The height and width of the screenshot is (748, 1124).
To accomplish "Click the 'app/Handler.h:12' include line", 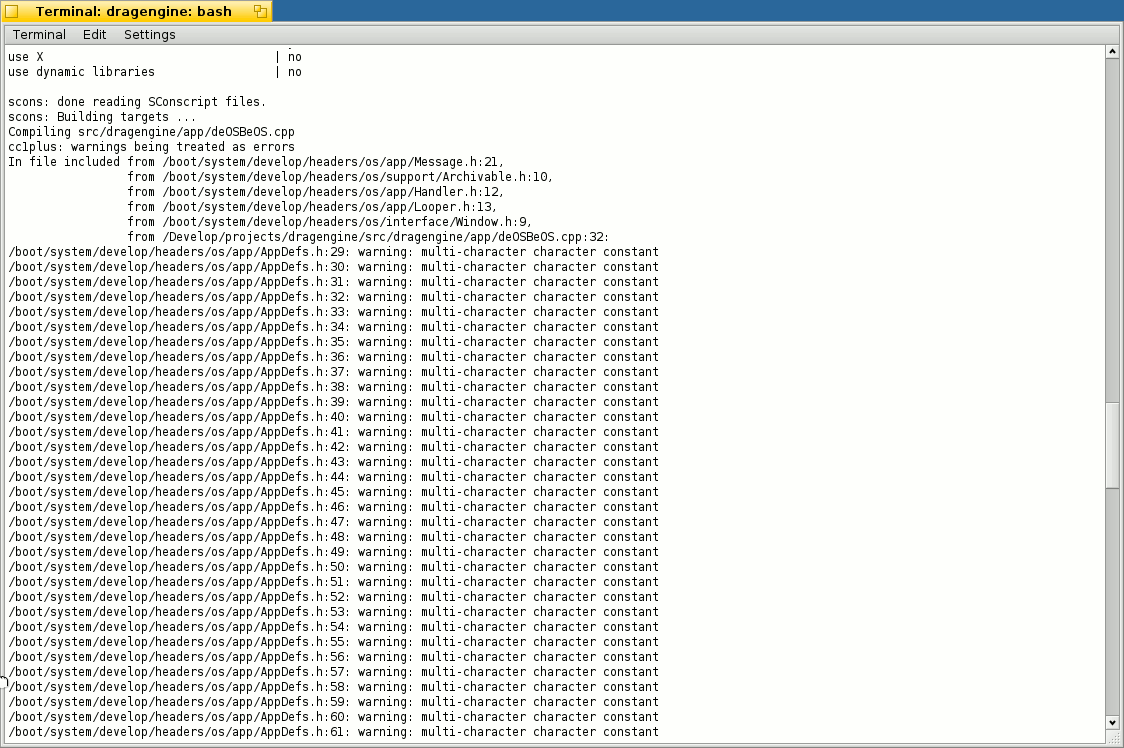I will click(316, 192).
